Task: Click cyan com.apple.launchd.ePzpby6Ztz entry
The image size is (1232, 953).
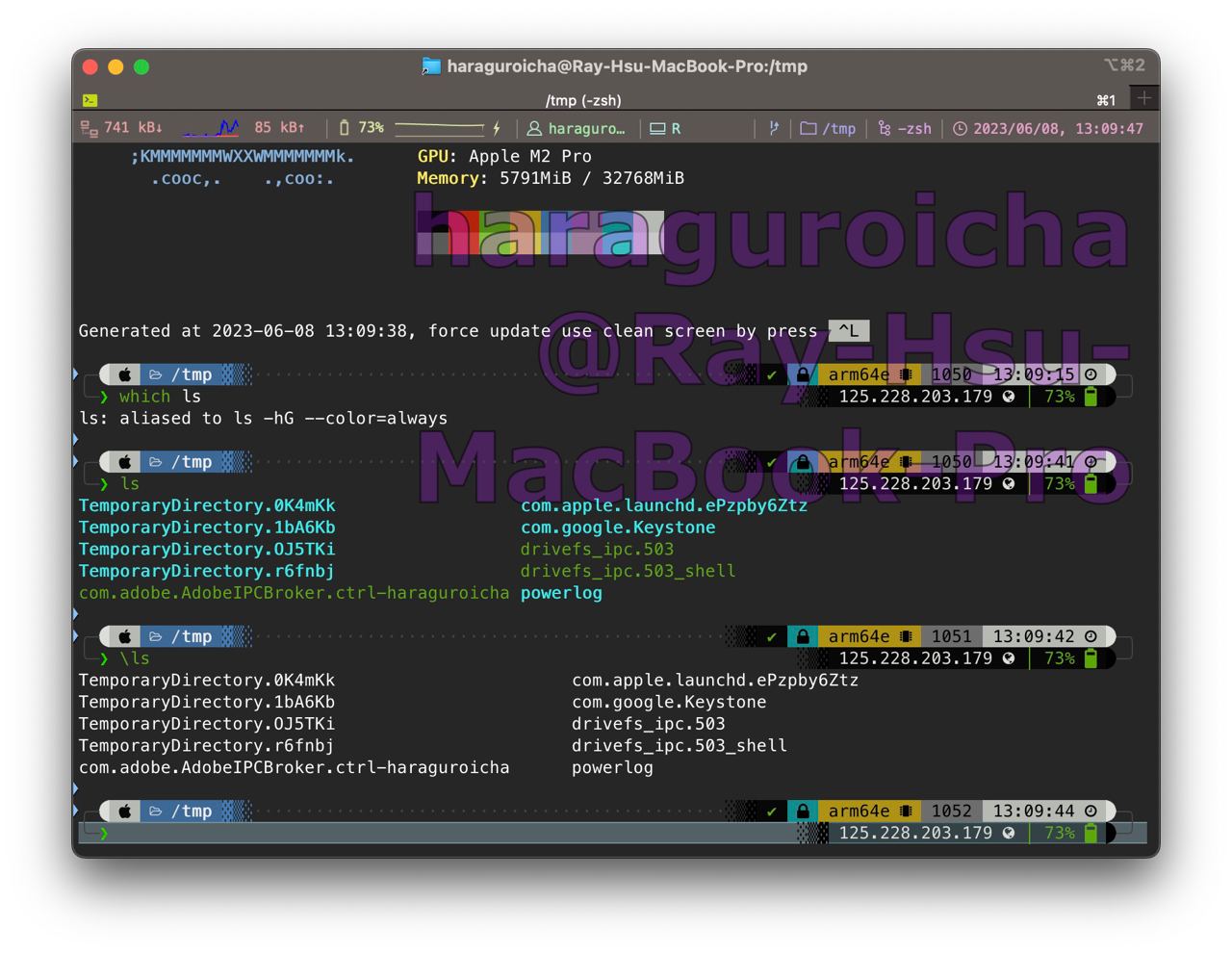Action: [x=664, y=505]
